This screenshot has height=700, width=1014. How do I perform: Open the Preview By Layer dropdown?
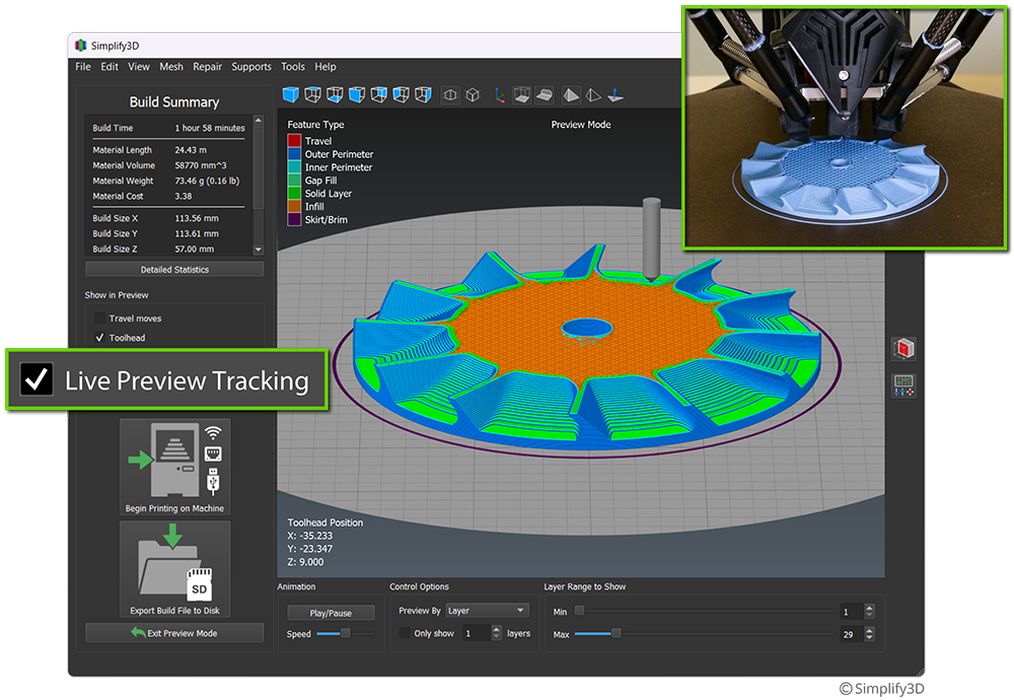(487, 610)
